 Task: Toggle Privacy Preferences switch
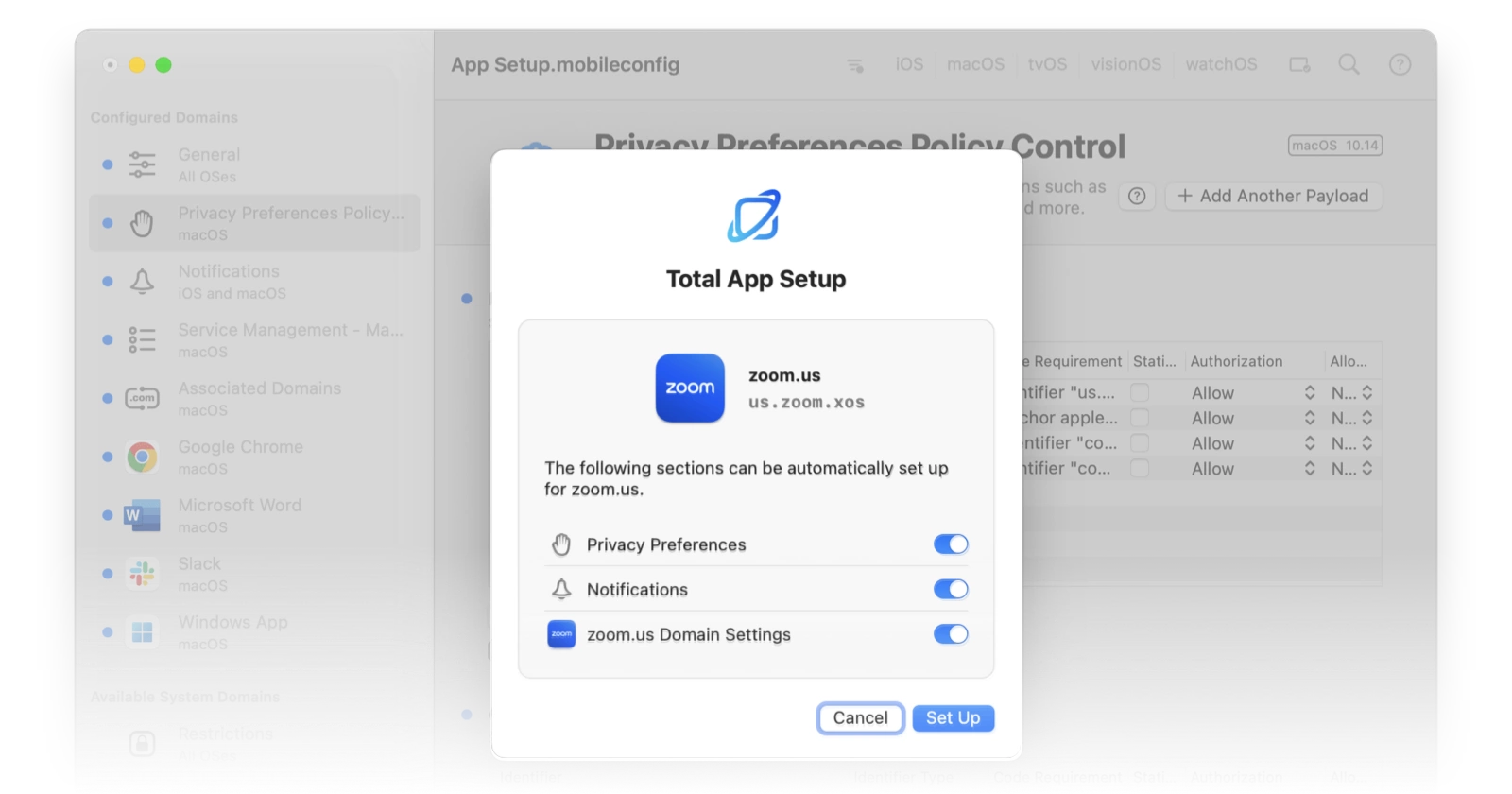click(x=951, y=544)
